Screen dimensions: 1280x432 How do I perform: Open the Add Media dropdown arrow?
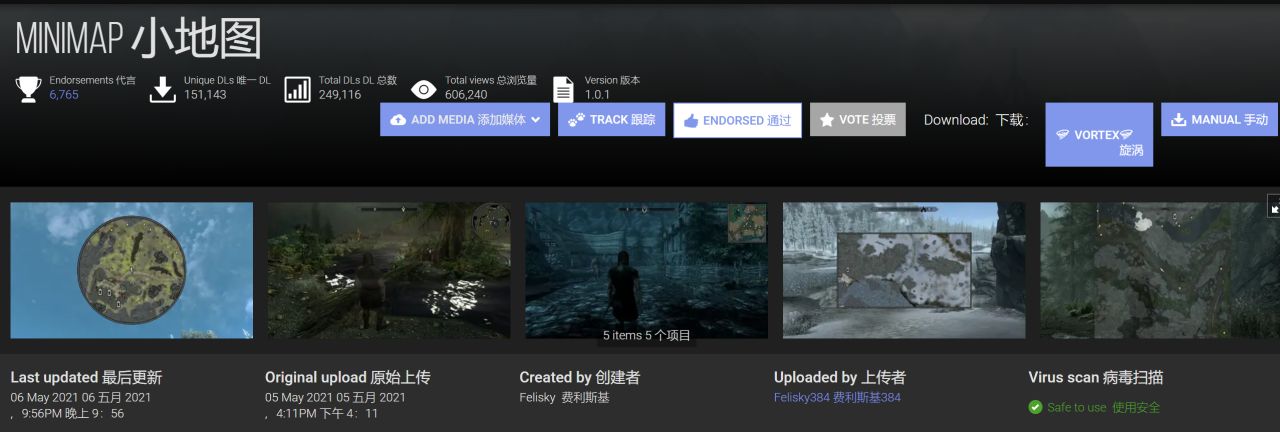536,120
